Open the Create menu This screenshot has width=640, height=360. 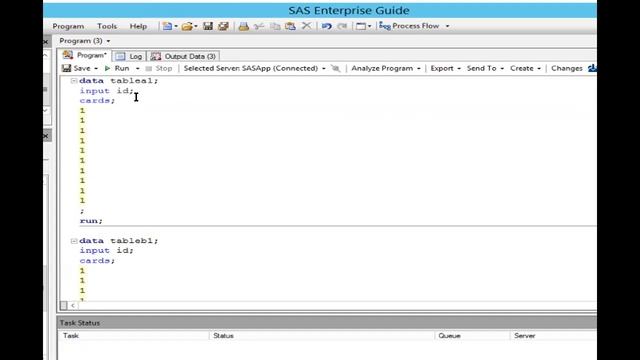point(525,68)
